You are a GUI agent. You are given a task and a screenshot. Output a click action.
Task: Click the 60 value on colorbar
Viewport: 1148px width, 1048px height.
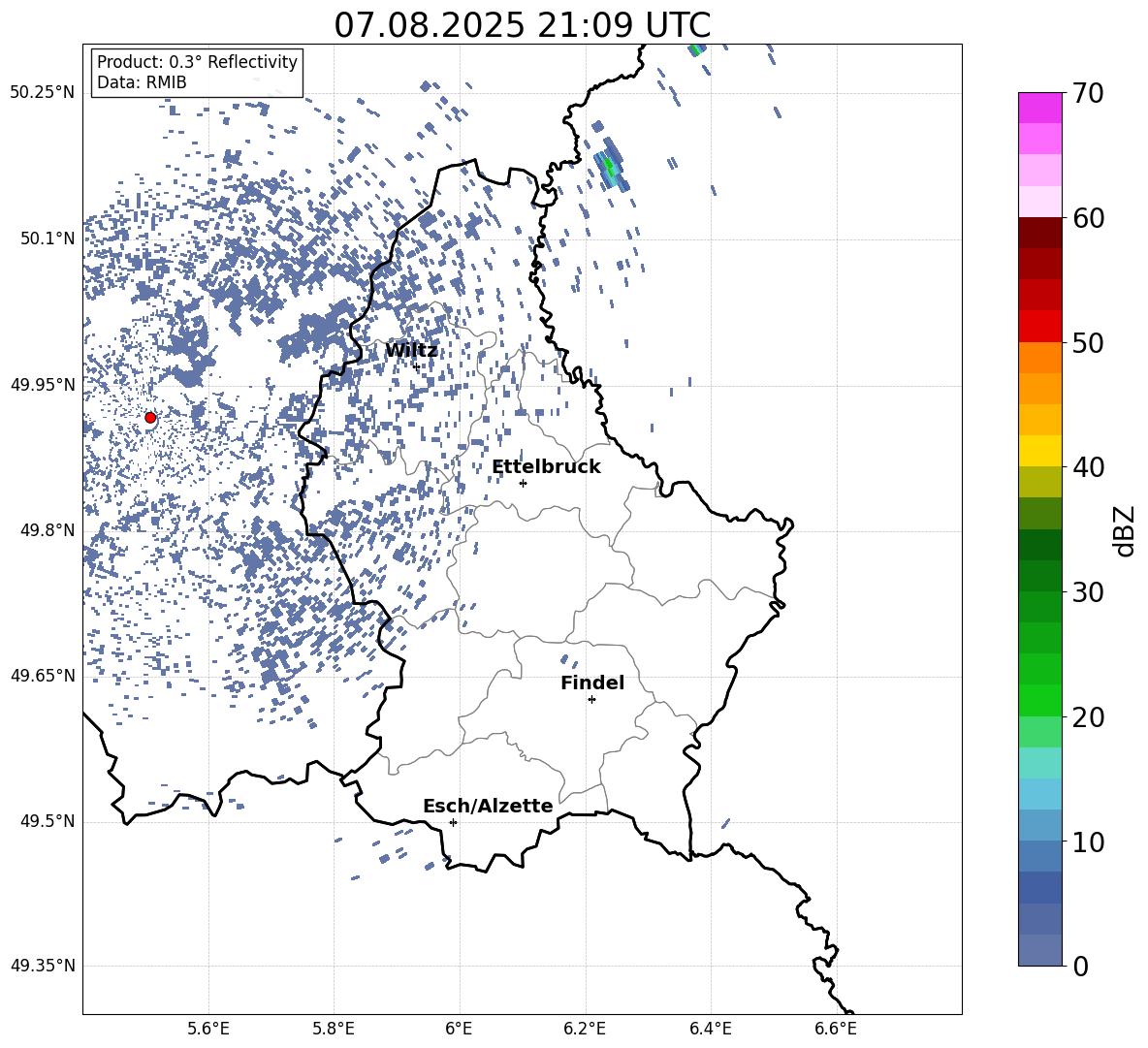click(x=1087, y=218)
